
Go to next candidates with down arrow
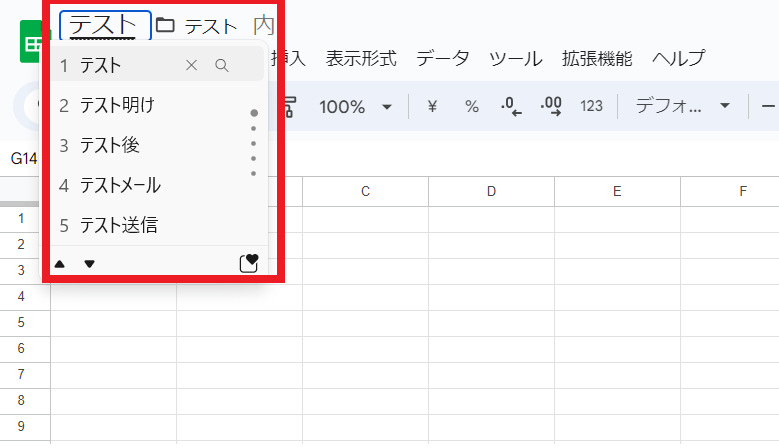[x=89, y=264]
